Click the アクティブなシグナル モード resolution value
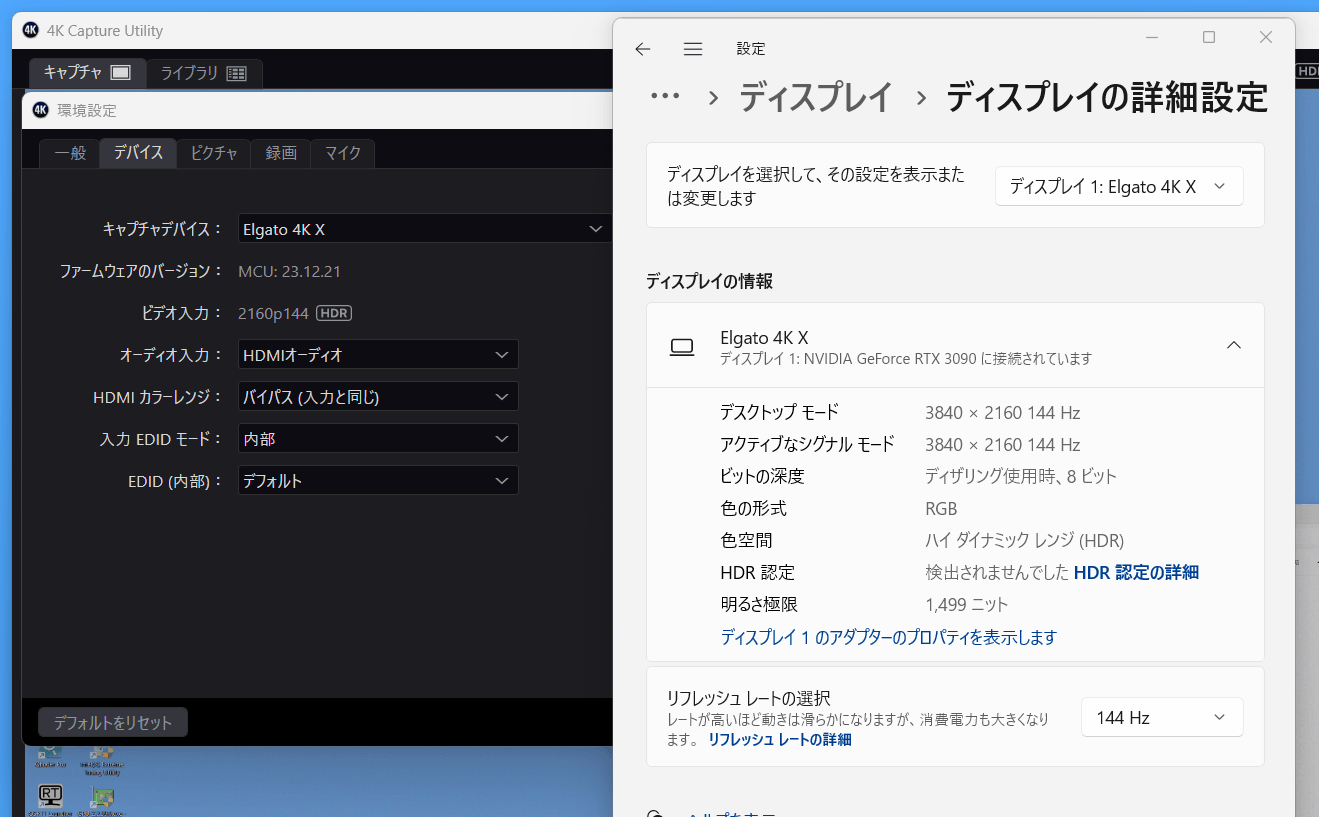Viewport: 1319px width, 817px height. 1002,444
